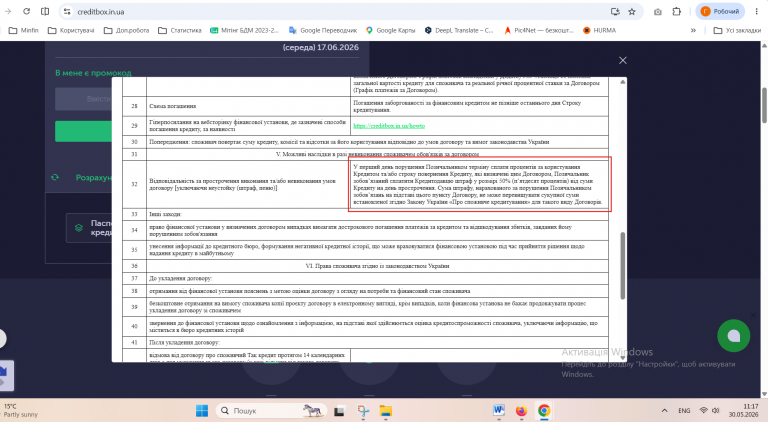Click the camera screenshot extension icon
Screen dimensions: 768x422
coord(658,11)
